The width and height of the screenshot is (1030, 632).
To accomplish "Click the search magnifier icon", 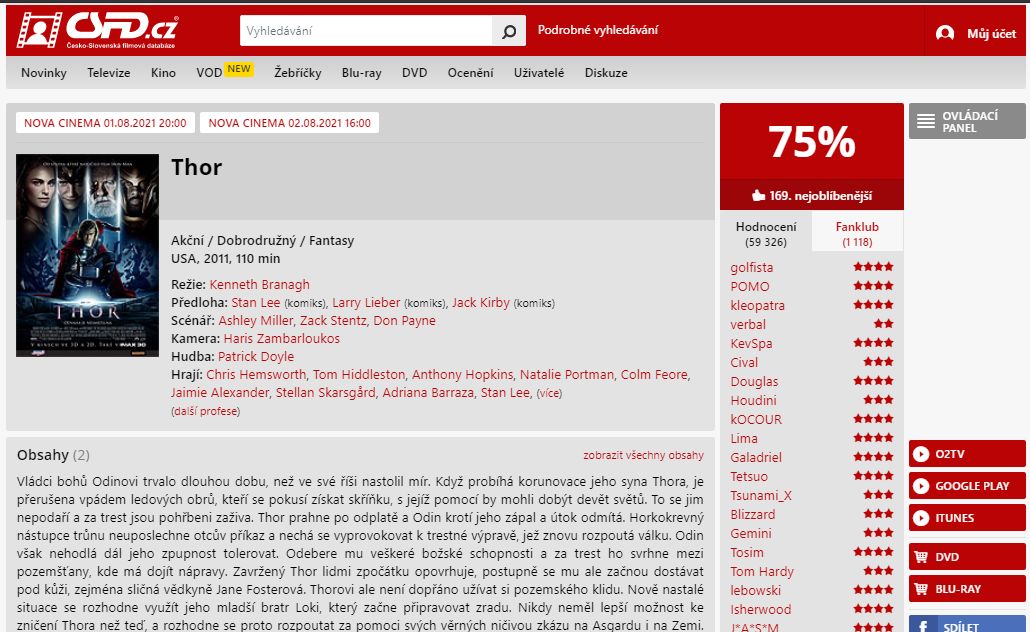I will (509, 31).
